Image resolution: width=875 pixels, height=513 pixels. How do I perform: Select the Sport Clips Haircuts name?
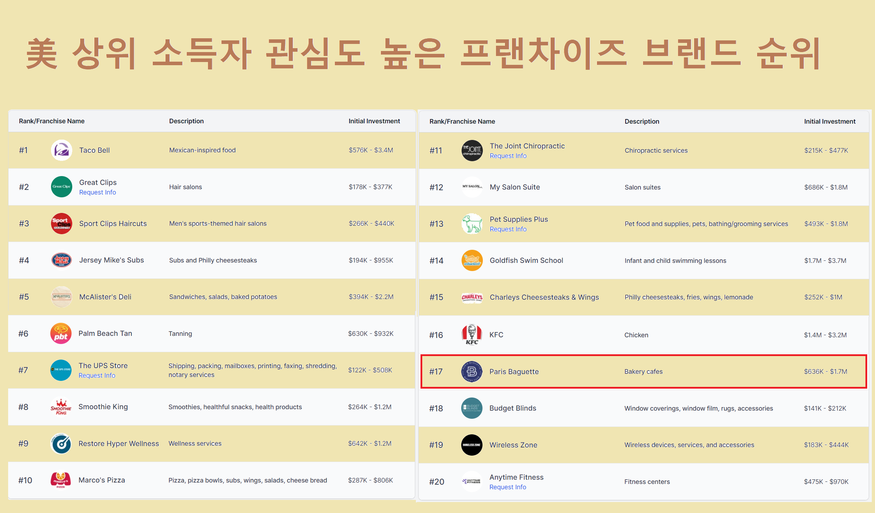[113, 223]
